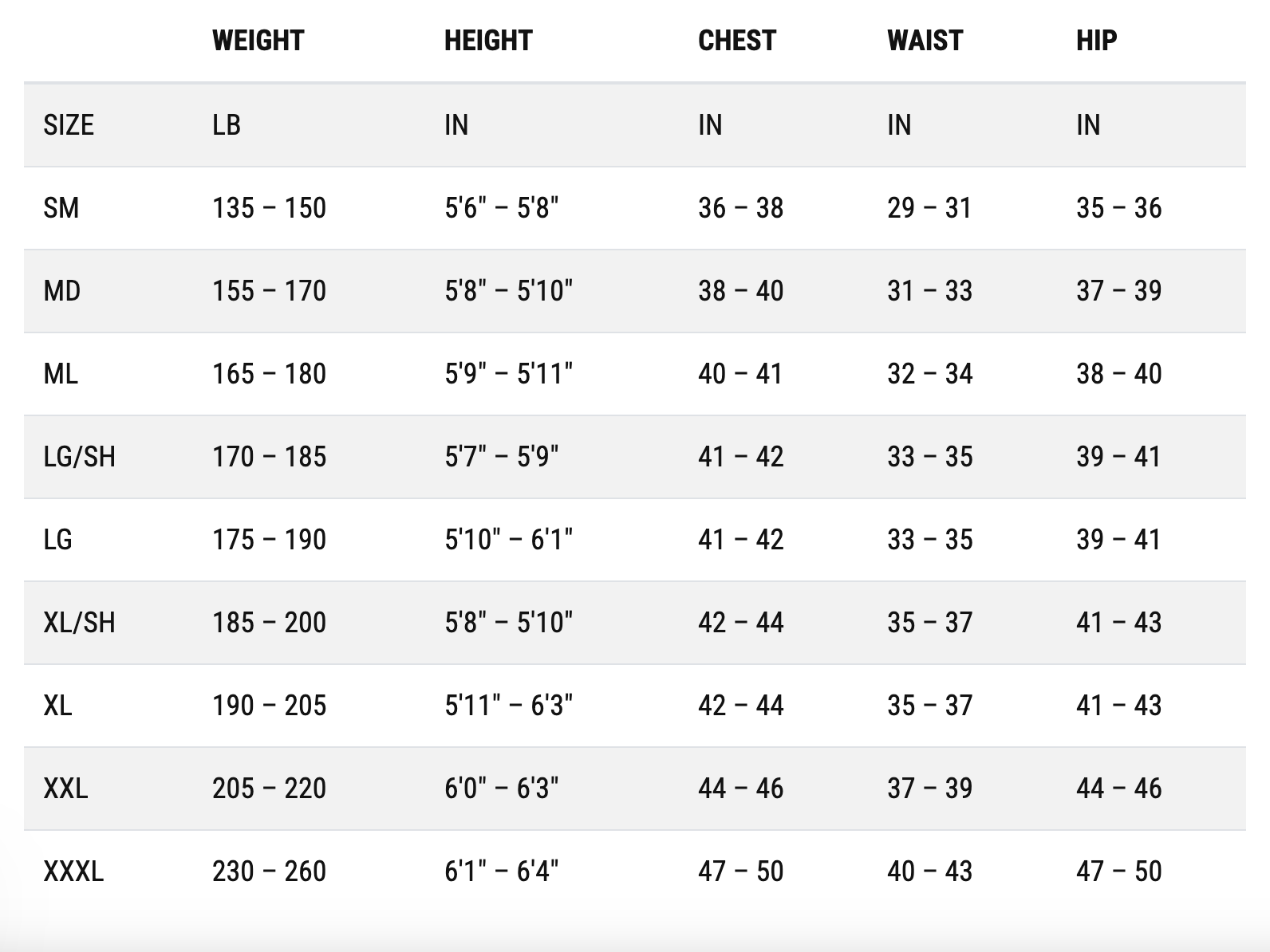Select waist value 37 – 39

(929, 789)
